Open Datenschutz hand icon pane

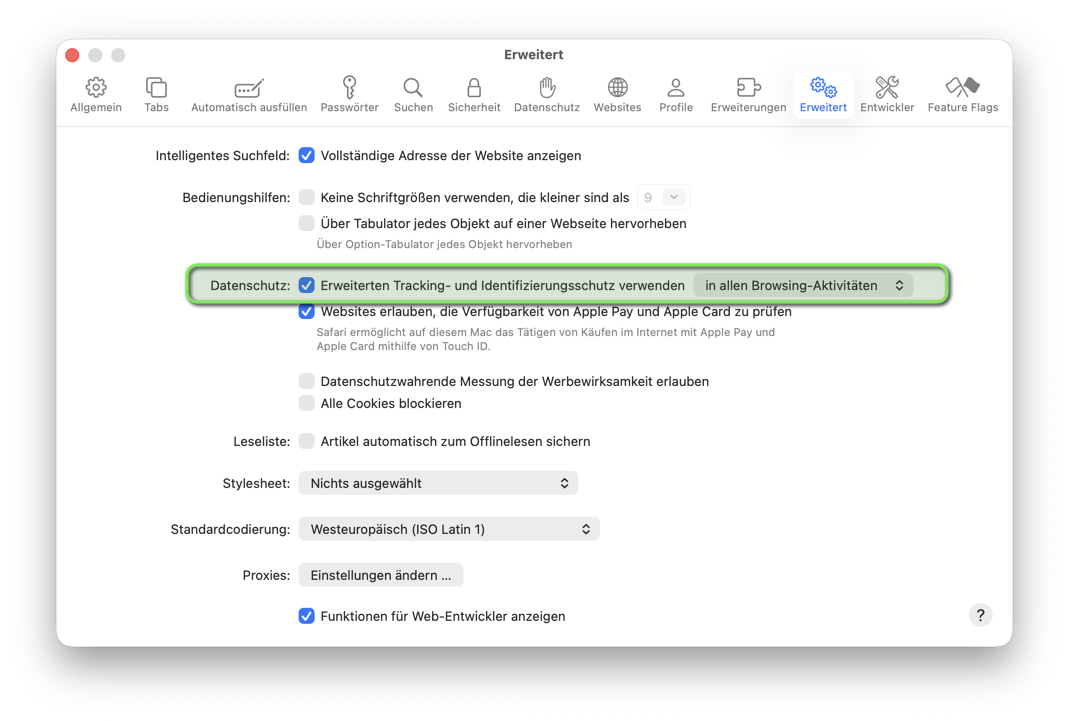[546, 95]
